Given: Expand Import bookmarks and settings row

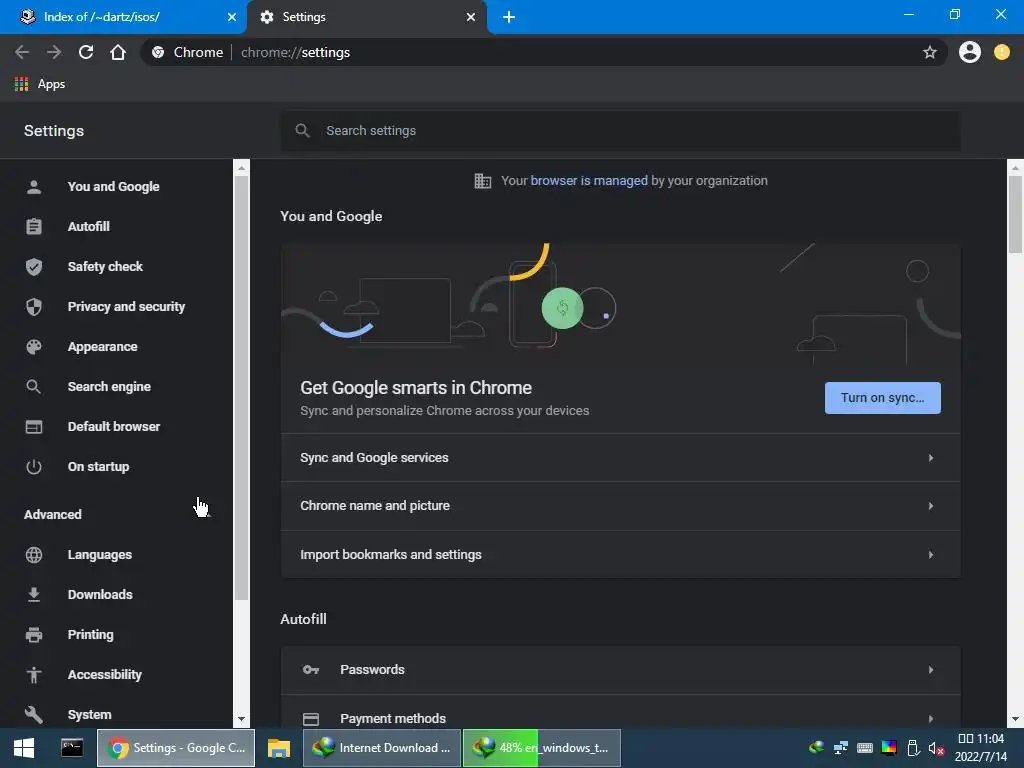Looking at the screenshot, I should tap(620, 554).
